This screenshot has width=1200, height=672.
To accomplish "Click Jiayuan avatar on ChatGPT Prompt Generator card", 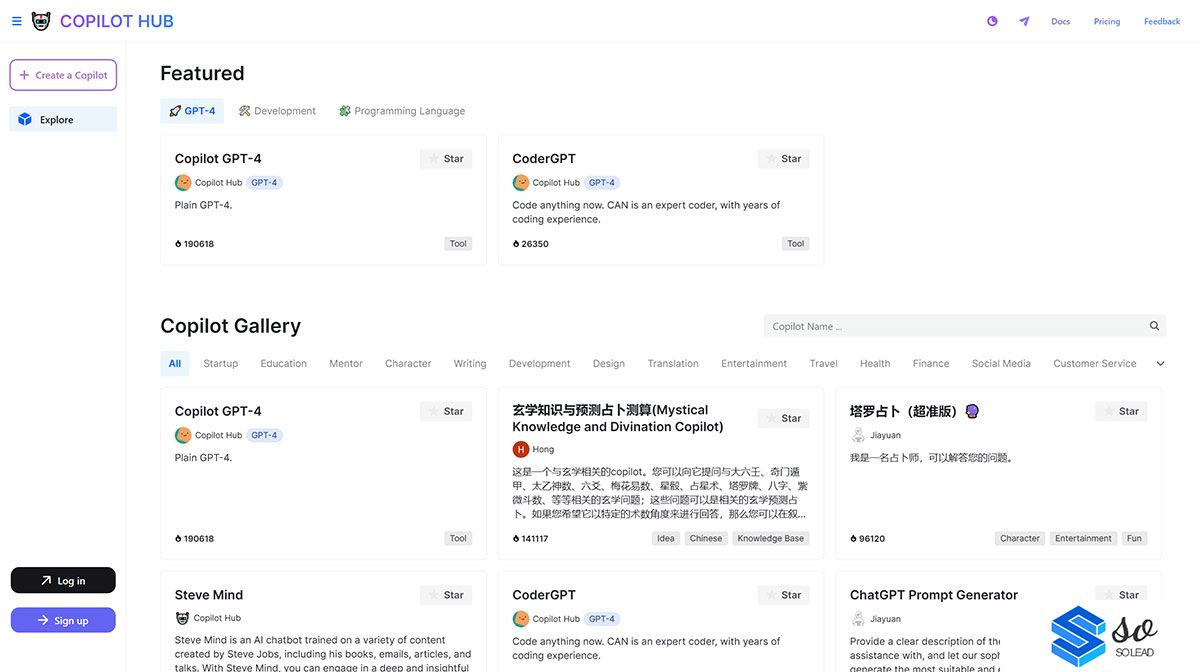I will (858, 619).
